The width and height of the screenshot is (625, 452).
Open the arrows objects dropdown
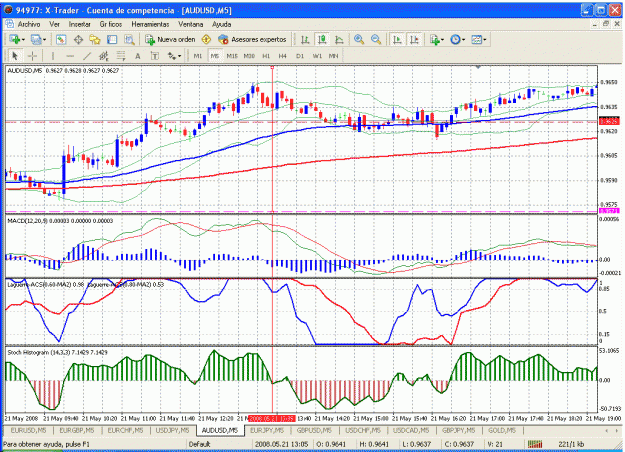click(174, 56)
